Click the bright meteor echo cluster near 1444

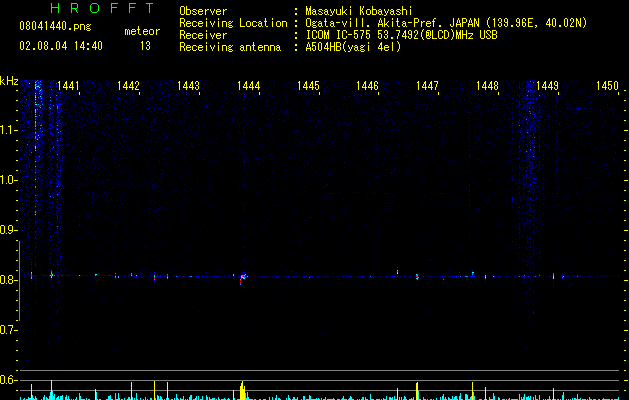(243, 278)
